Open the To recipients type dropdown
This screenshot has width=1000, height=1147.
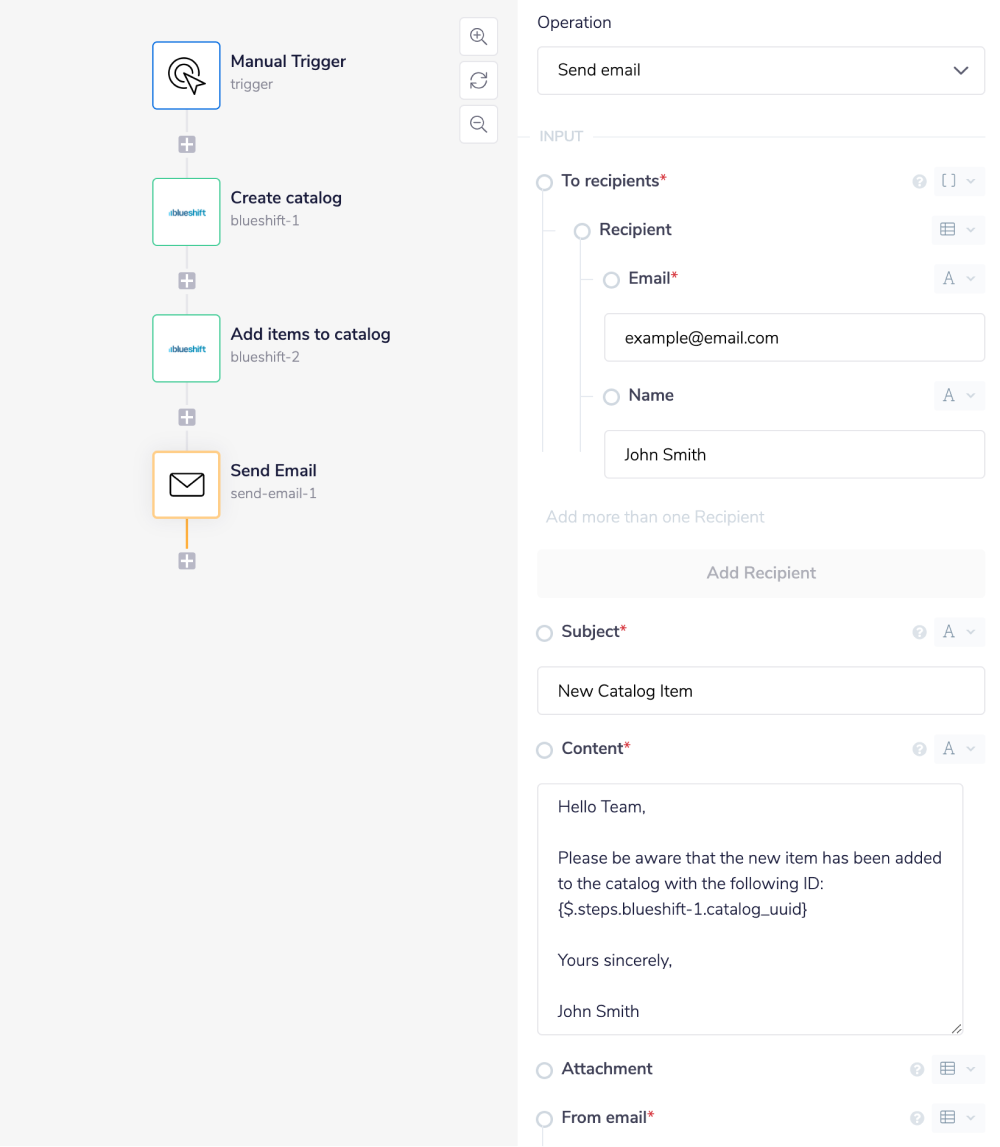pos(958,181)
